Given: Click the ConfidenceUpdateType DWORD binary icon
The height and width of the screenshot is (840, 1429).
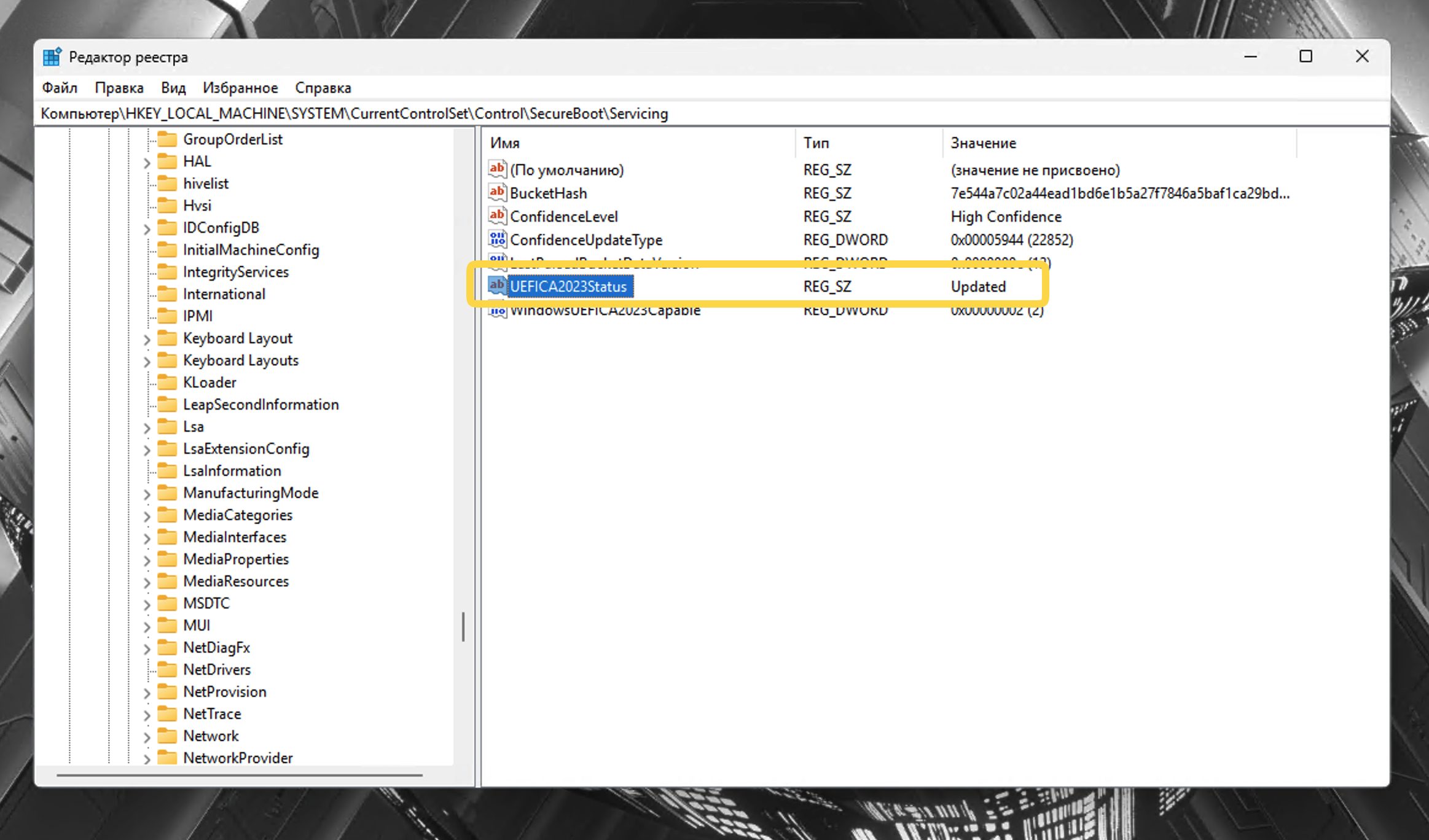Looking at the screenshot, I should click(x=497, y=239).
